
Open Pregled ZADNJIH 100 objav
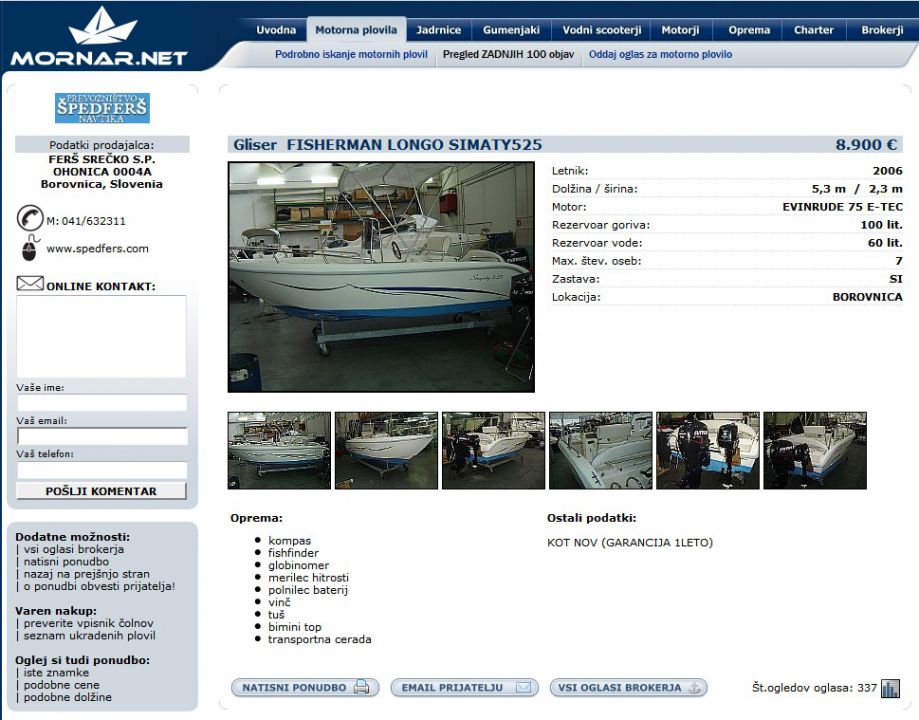point(508,55)
